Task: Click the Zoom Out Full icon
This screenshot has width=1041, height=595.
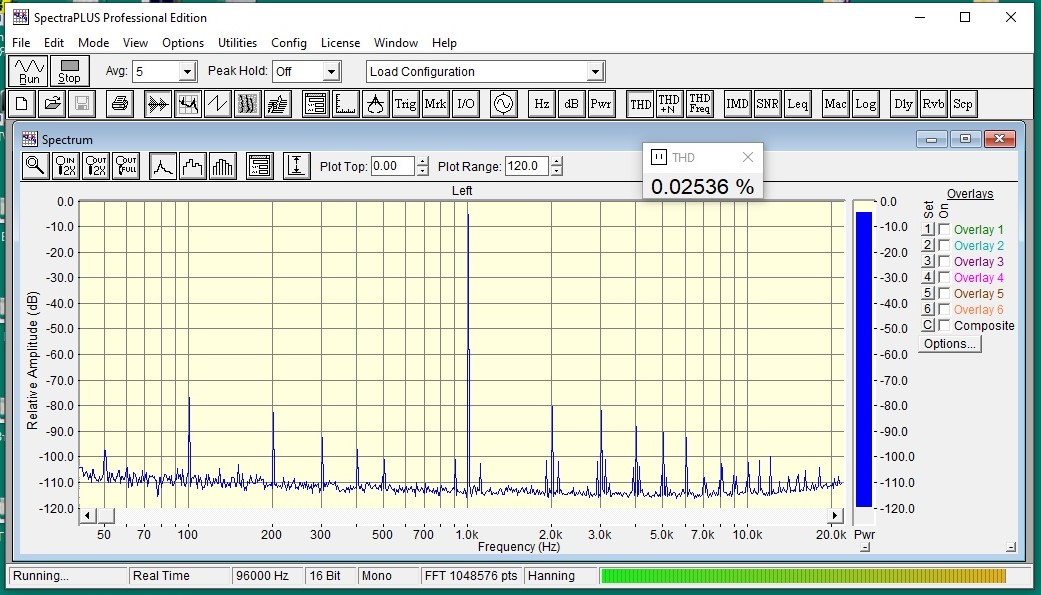Action: coord(126,166)
